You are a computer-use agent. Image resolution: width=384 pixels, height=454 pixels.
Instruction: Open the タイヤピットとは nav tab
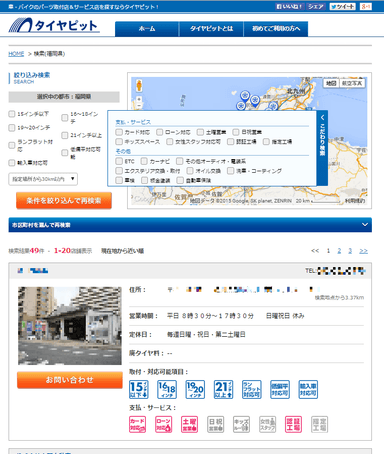click(x=211, y=29)
